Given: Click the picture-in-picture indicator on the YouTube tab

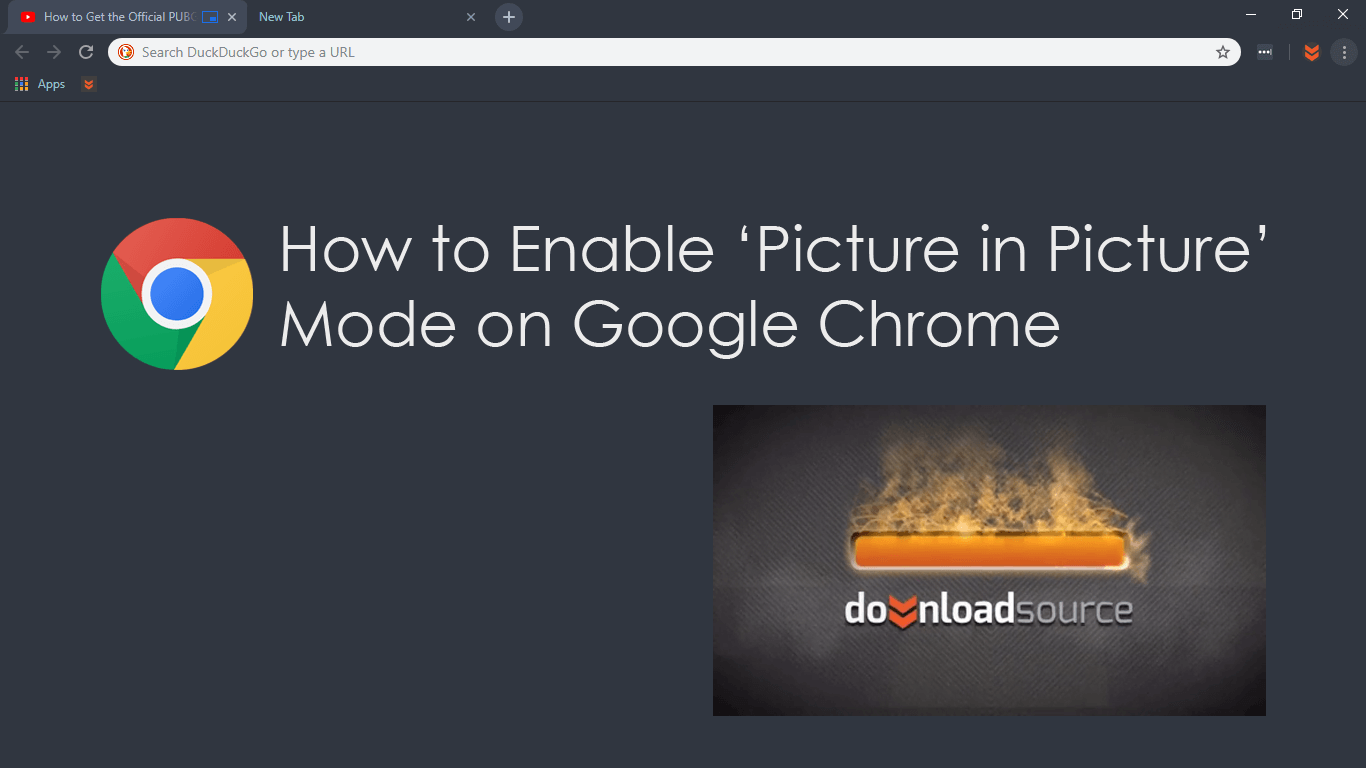Looking at the screenshot, I should [209, 17].
